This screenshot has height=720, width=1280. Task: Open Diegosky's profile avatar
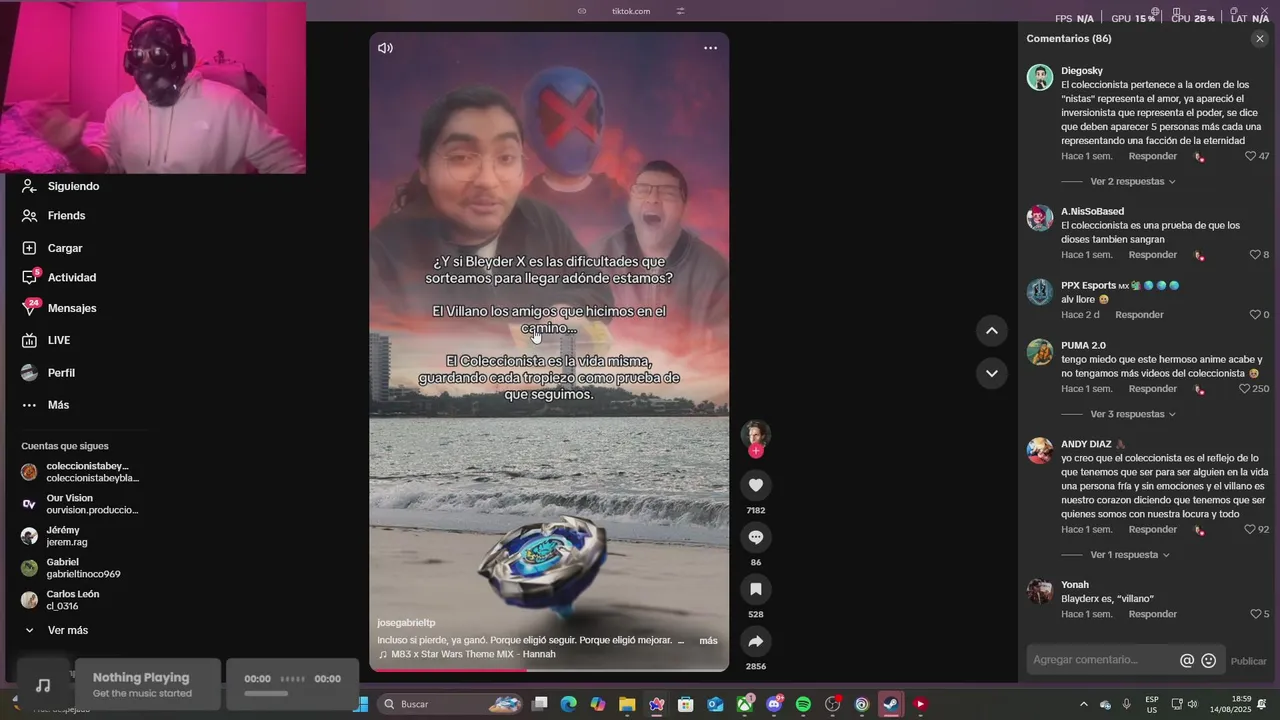point(1040,78)
